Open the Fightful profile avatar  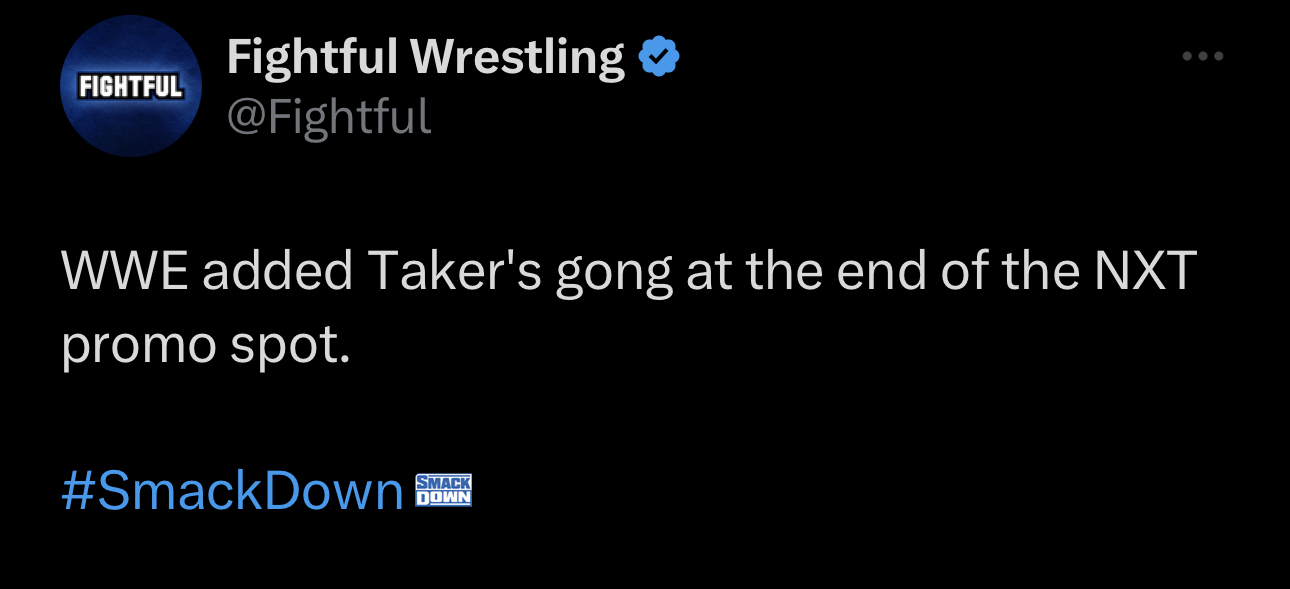[131, 86]
